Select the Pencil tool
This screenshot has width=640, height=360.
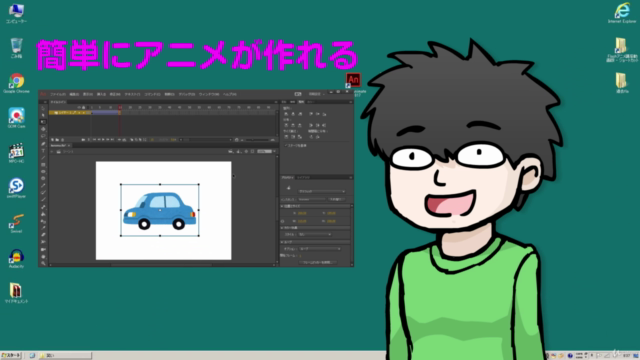coord(43,185)
